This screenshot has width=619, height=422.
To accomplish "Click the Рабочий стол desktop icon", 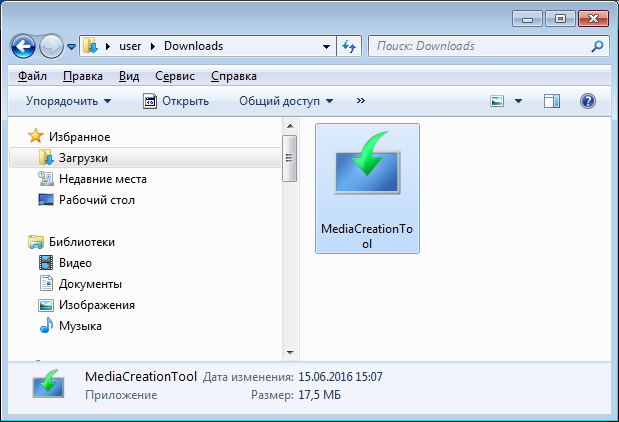I will pos(46,199).
